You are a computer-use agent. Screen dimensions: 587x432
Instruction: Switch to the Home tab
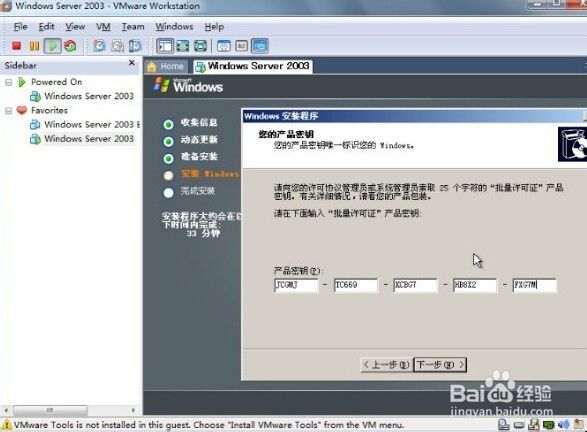pyautogui.click(x=166, y=67)
